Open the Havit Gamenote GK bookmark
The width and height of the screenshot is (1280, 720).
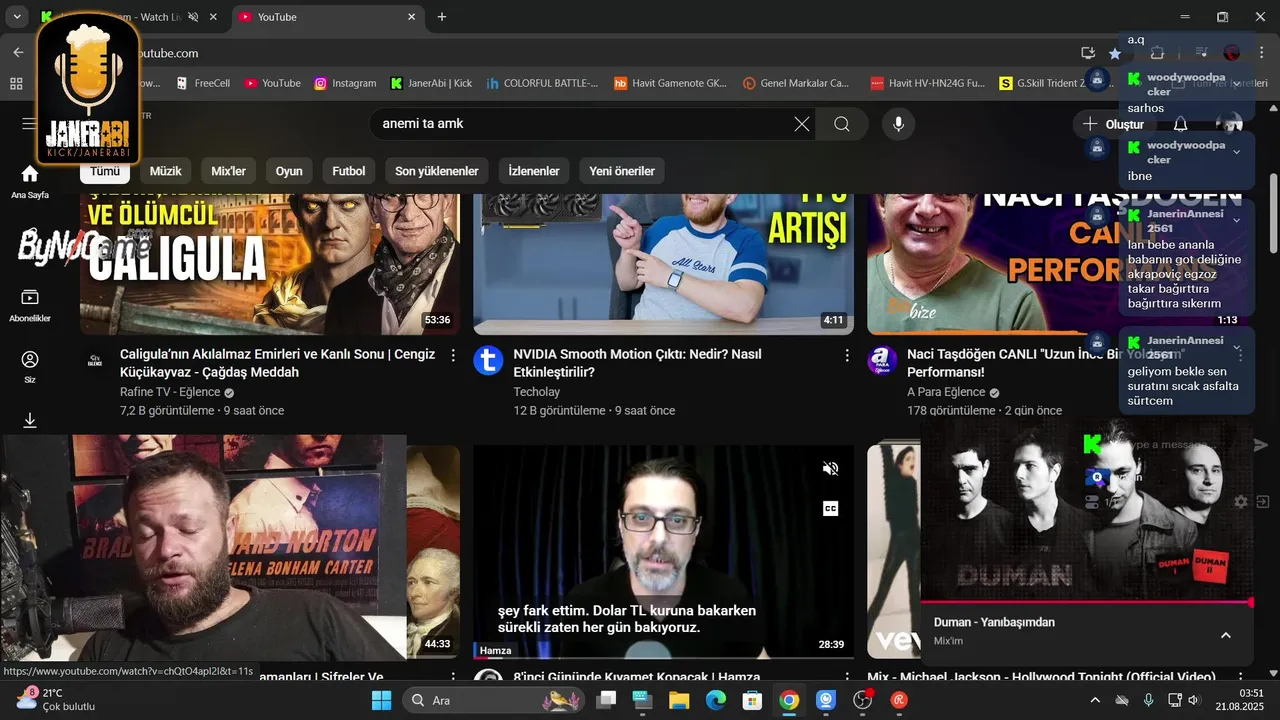pos(671,83)
